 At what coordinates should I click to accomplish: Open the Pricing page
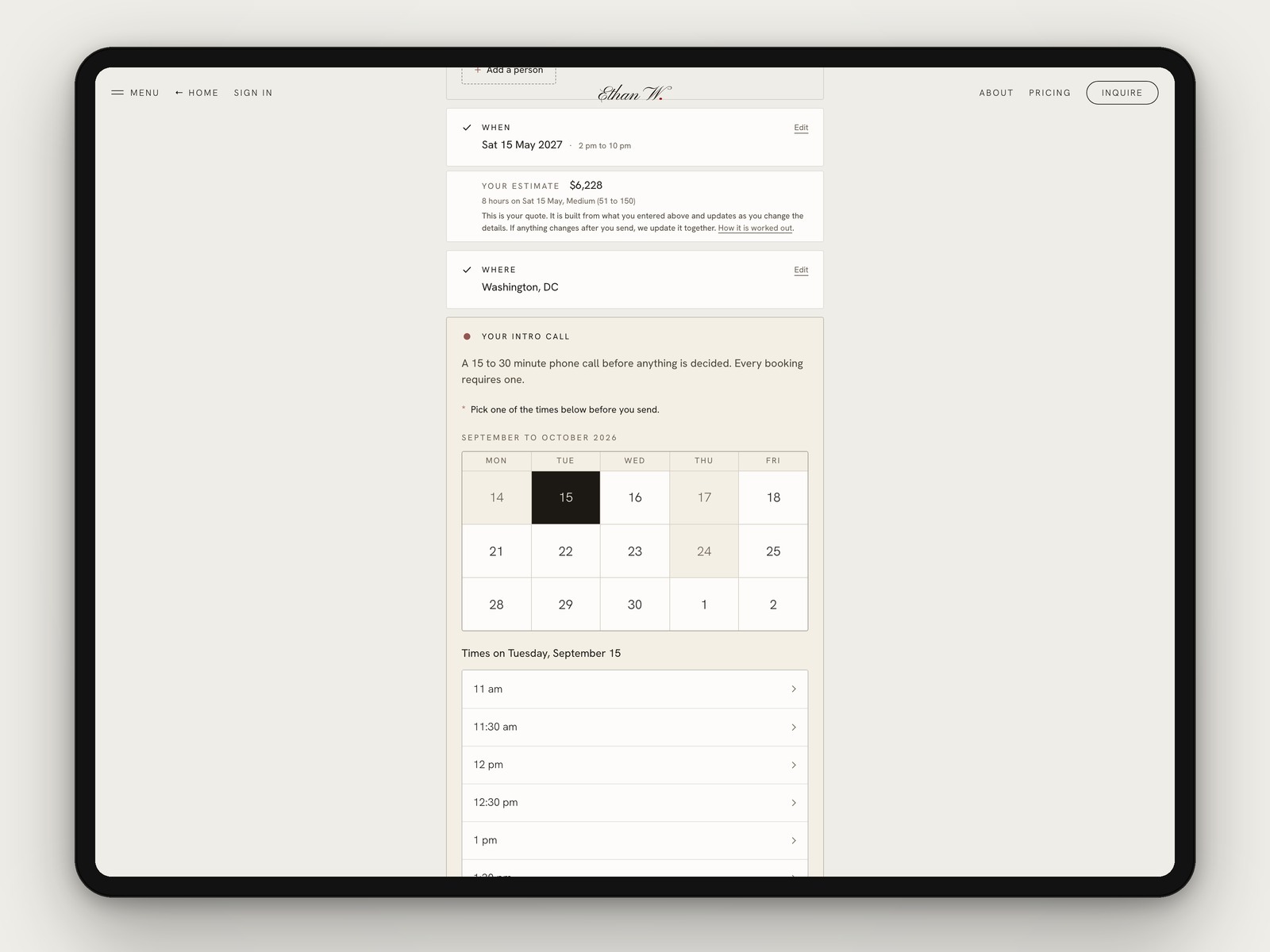pos(1049,93)
